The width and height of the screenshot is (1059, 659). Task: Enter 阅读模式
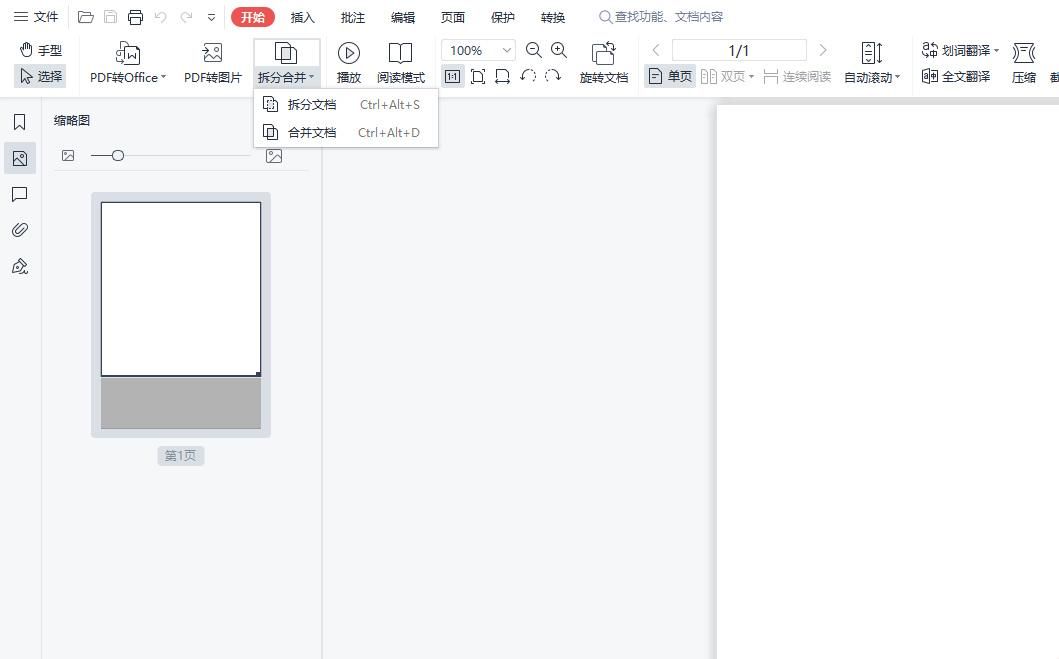401,62
